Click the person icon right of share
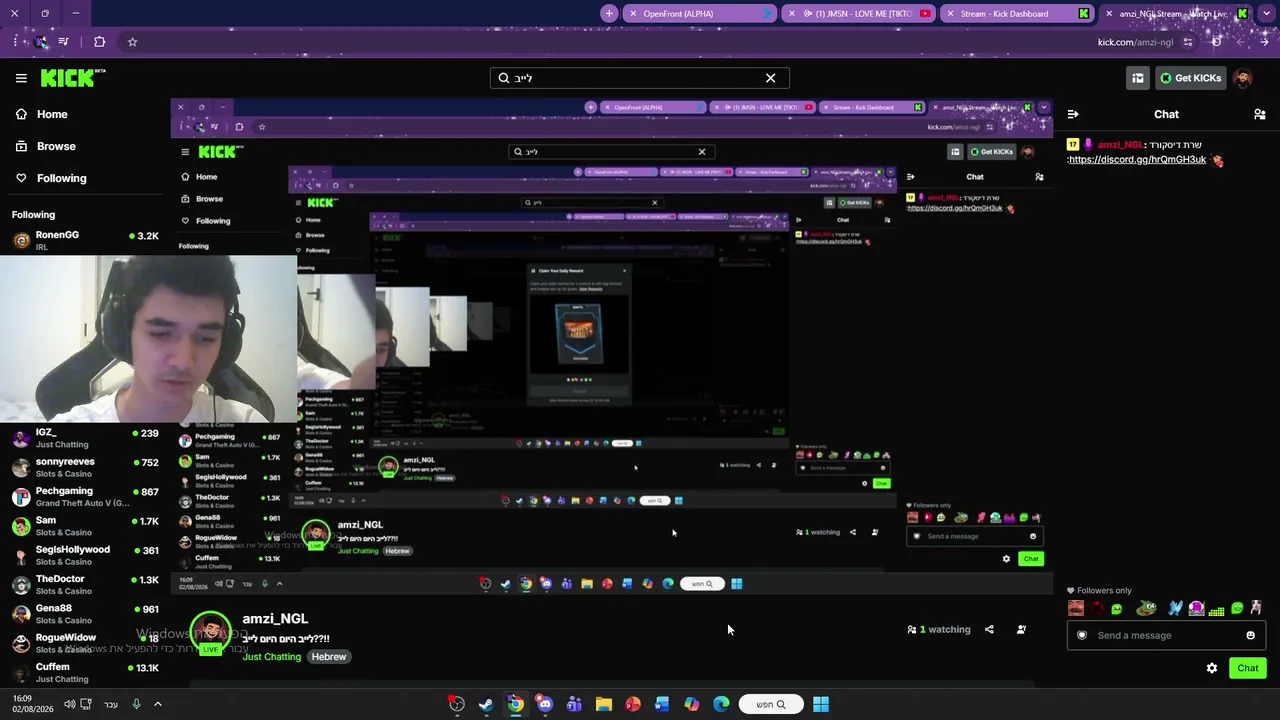Viewport: 1280px width, 720px height. point(1021,630)
